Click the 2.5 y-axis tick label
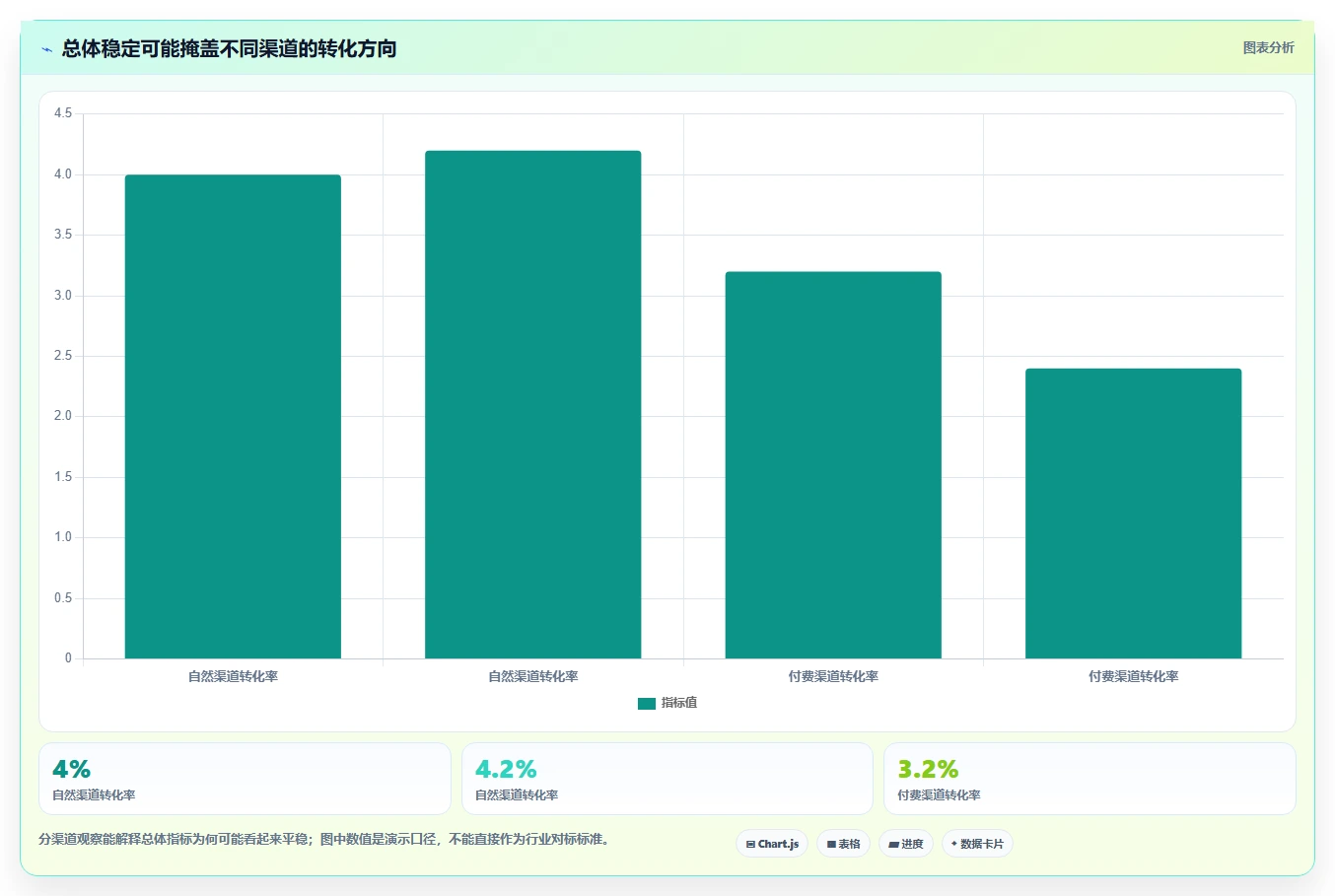1335x896 pixels. (63, 356)
